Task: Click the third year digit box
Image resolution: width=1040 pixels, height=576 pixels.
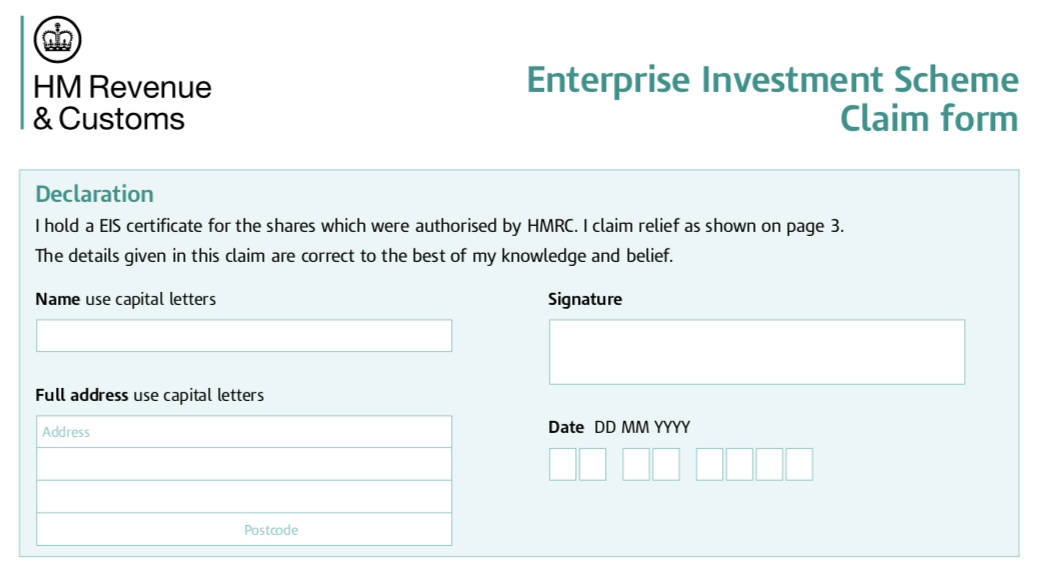Action: (769, 465)
